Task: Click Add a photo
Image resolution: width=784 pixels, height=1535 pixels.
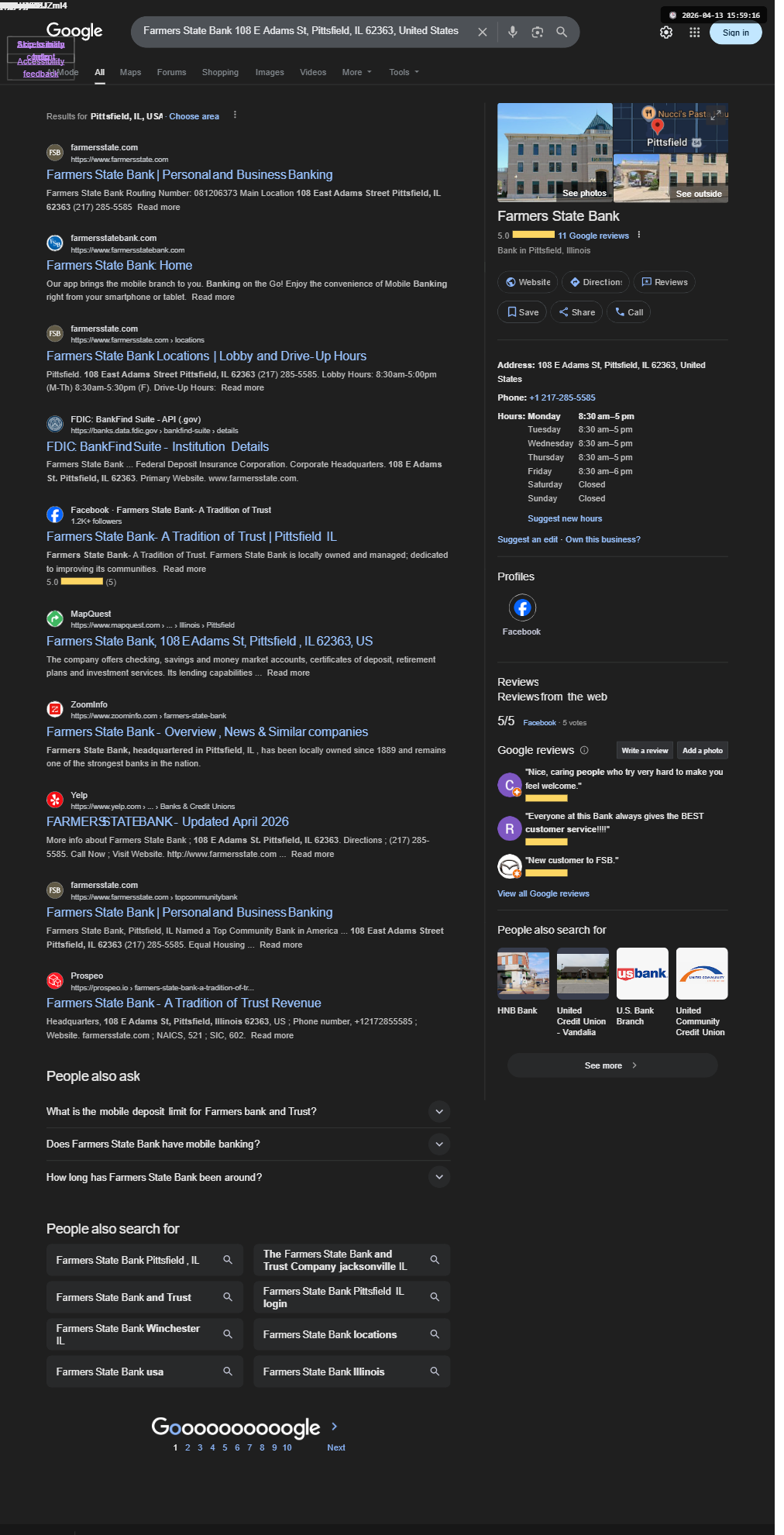Action: [x=703, y=750]
